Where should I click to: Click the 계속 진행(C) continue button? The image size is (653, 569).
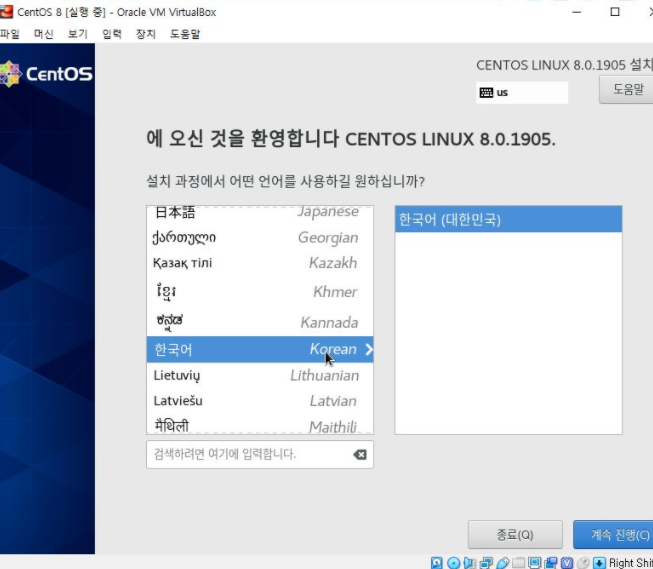613,534
